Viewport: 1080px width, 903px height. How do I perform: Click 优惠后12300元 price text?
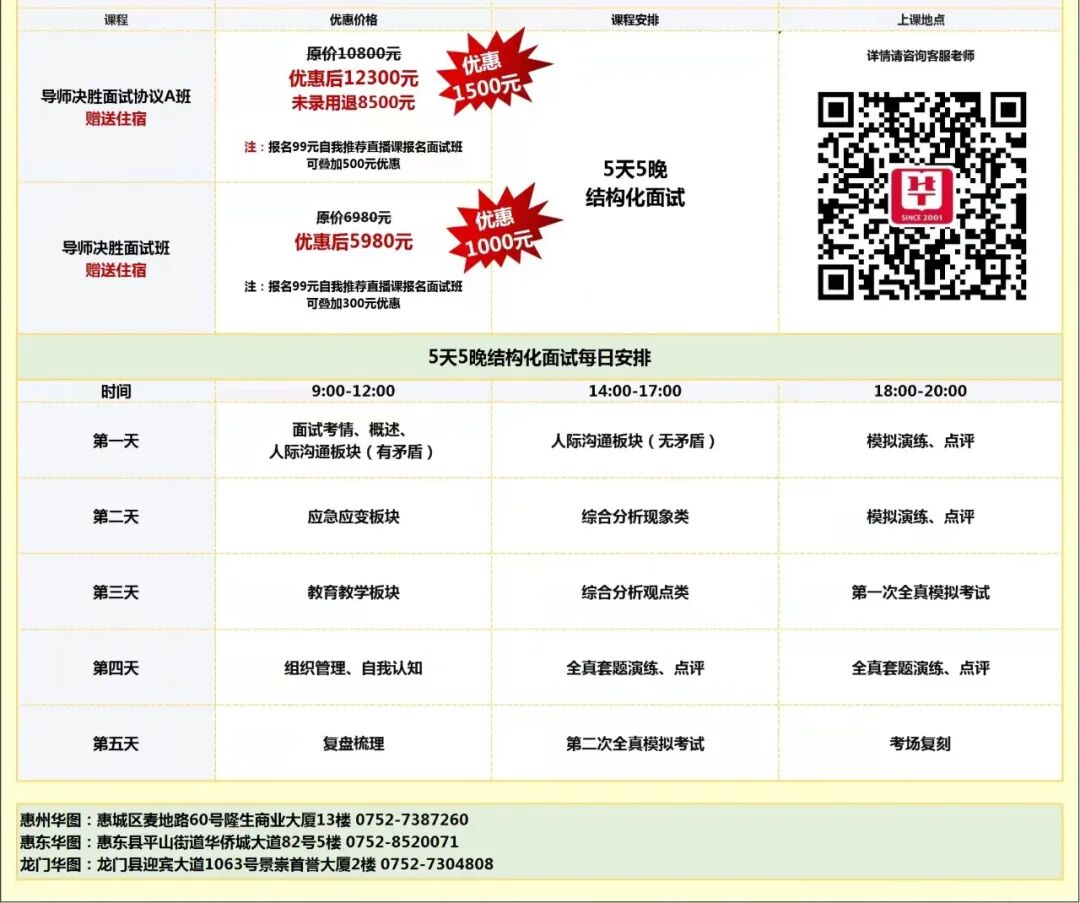353,79
